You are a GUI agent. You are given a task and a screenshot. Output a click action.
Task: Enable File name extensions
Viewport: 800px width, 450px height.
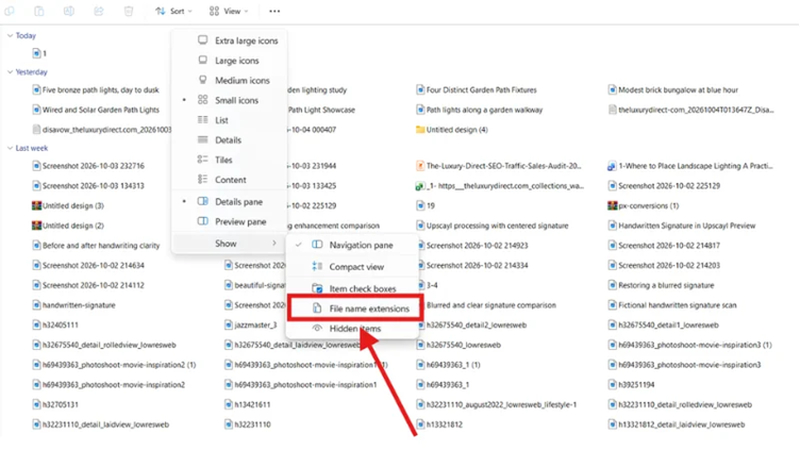tap(355, 309)
